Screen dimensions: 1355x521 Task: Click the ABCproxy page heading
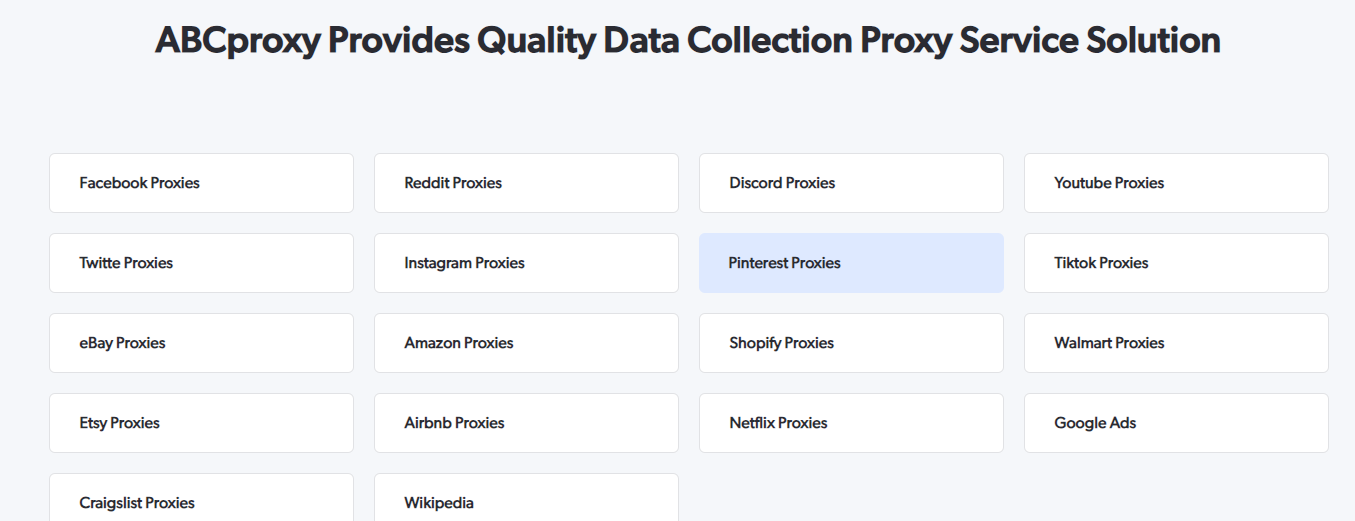point(688,41)
